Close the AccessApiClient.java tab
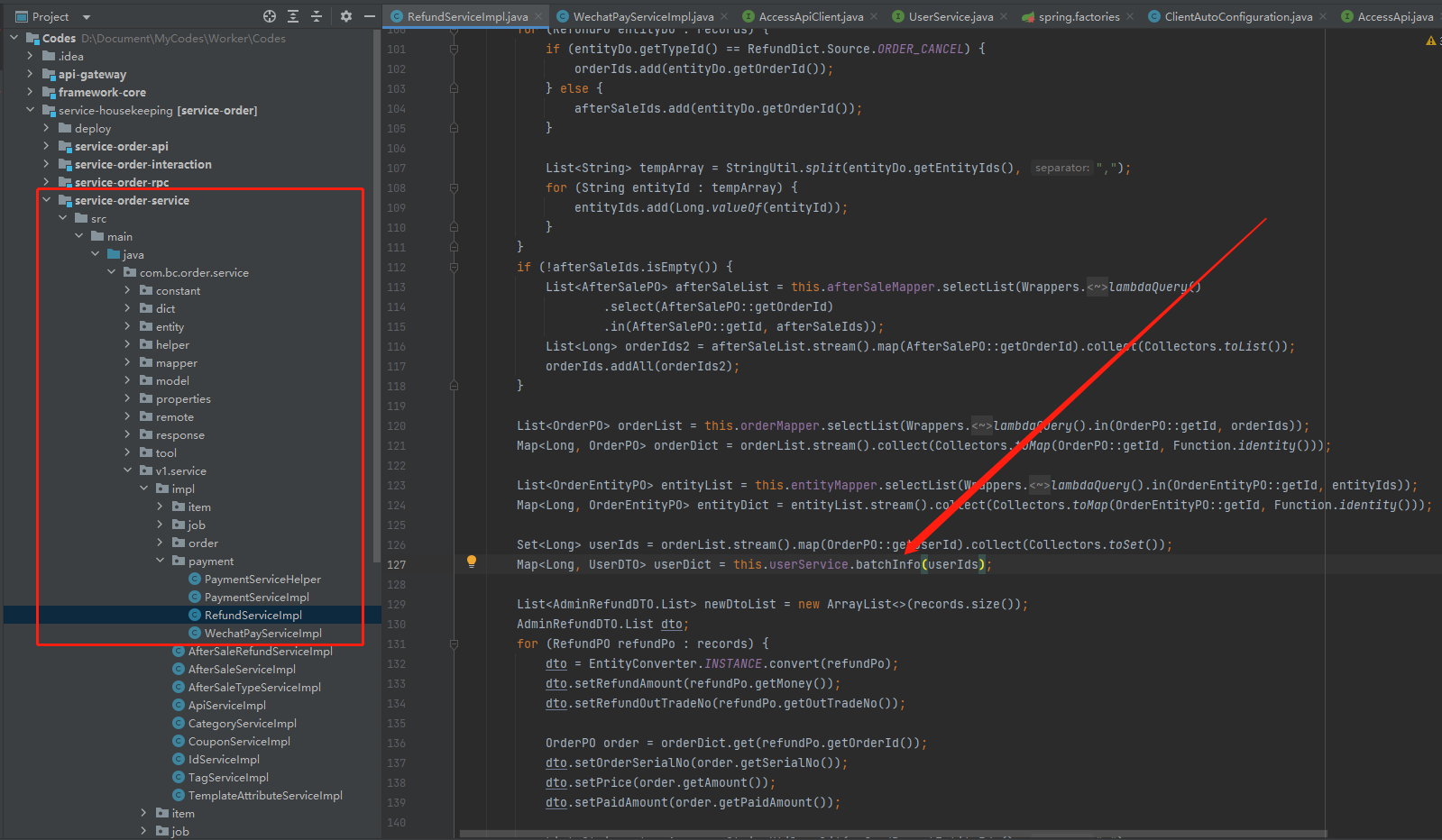This screenshot has height=840, width=1442. click(874, 16)
